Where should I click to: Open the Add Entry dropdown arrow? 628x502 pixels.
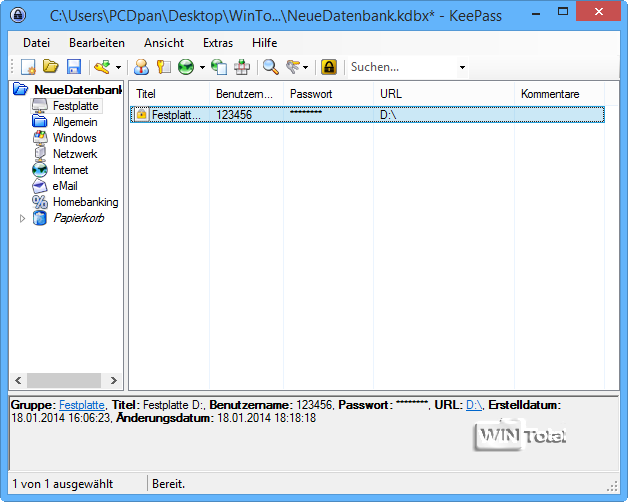tap(118, 67)
